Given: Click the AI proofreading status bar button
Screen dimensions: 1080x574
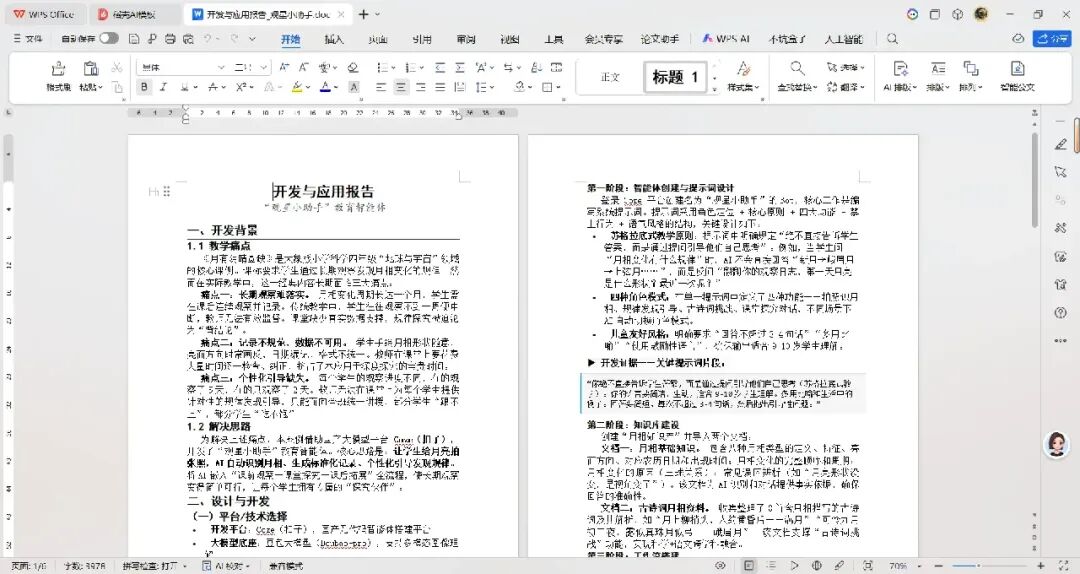Looking at the screenshot, I should pos(225,566).
